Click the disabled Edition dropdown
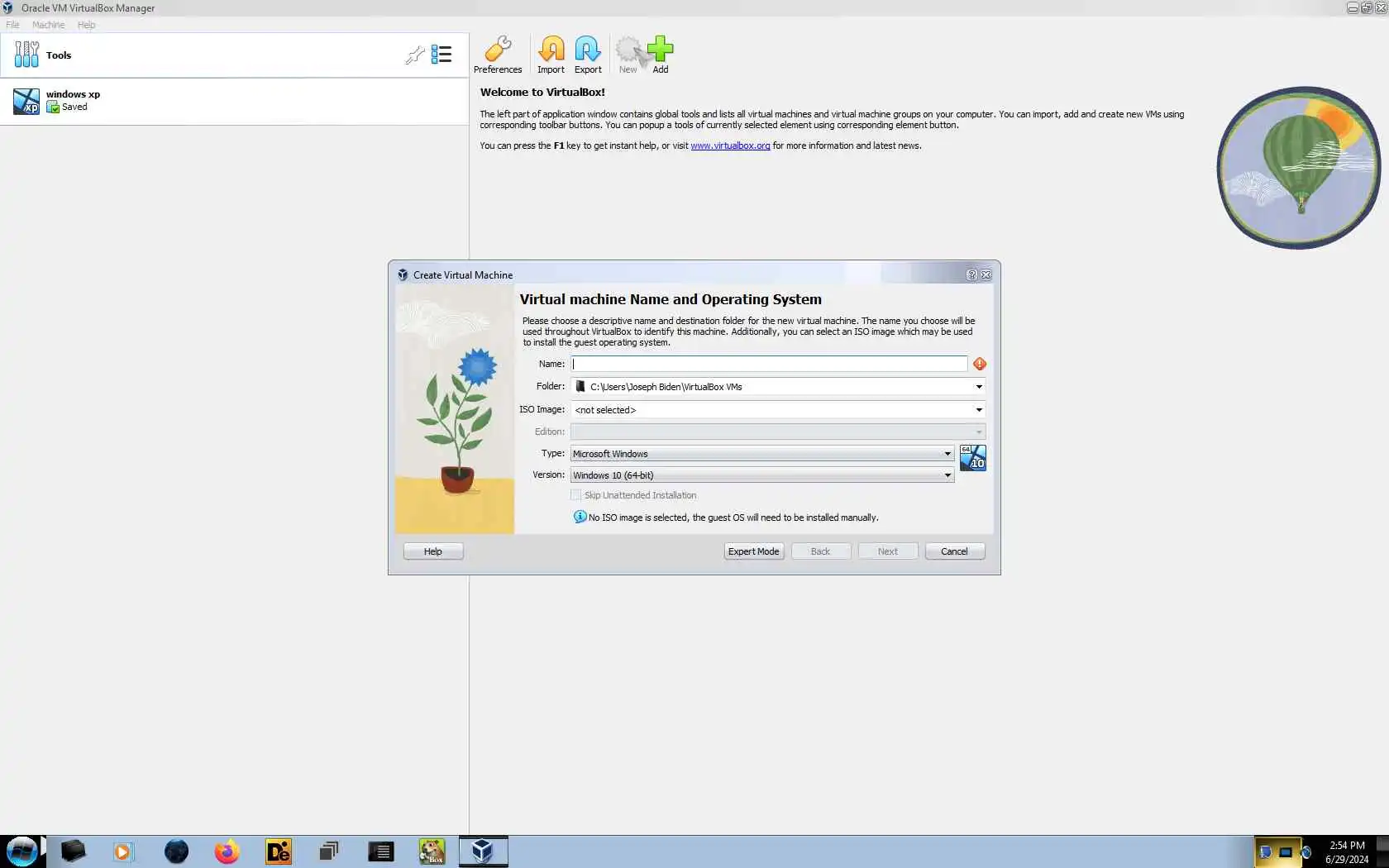This screenshot has height=868, width=1389. (778, 432)
